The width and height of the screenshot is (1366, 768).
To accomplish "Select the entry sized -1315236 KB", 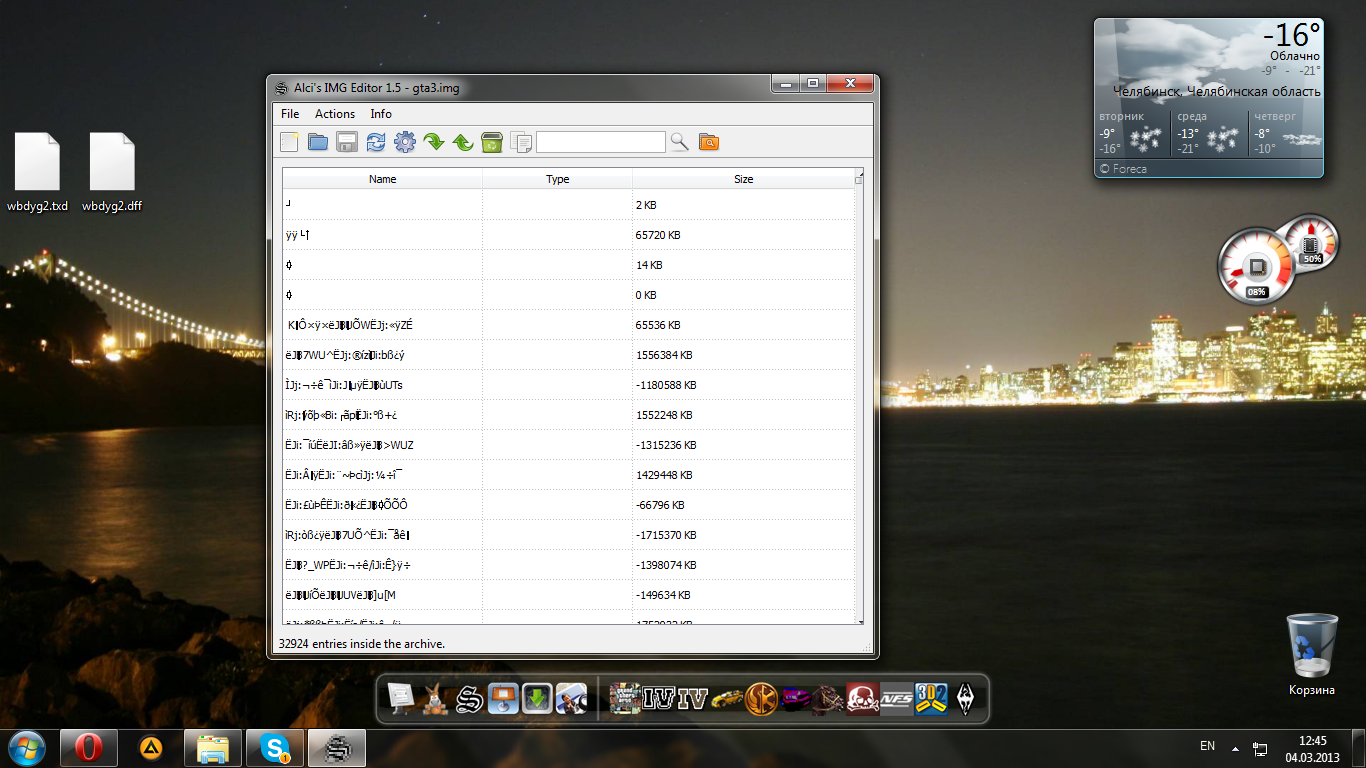I will [x=568, y=445].
